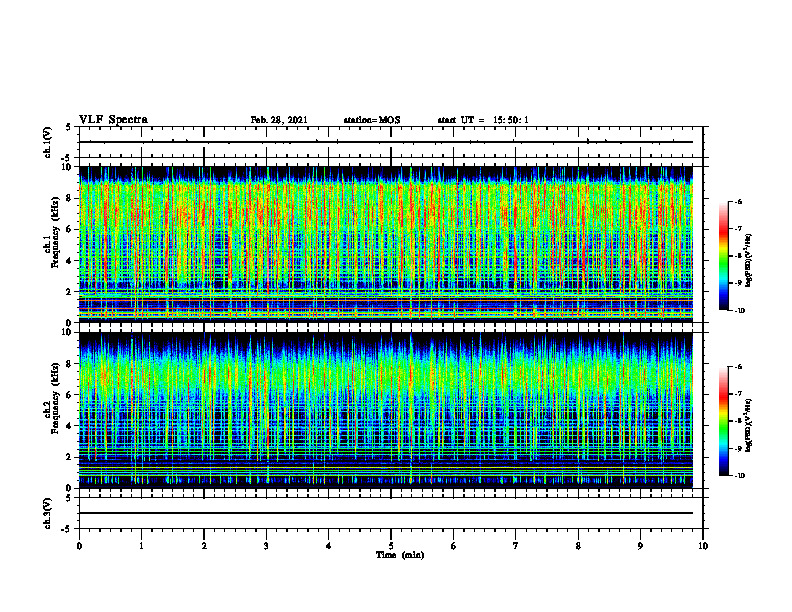
Task: Click the "VLF Spectra" plot title
Action: [113, 120]
